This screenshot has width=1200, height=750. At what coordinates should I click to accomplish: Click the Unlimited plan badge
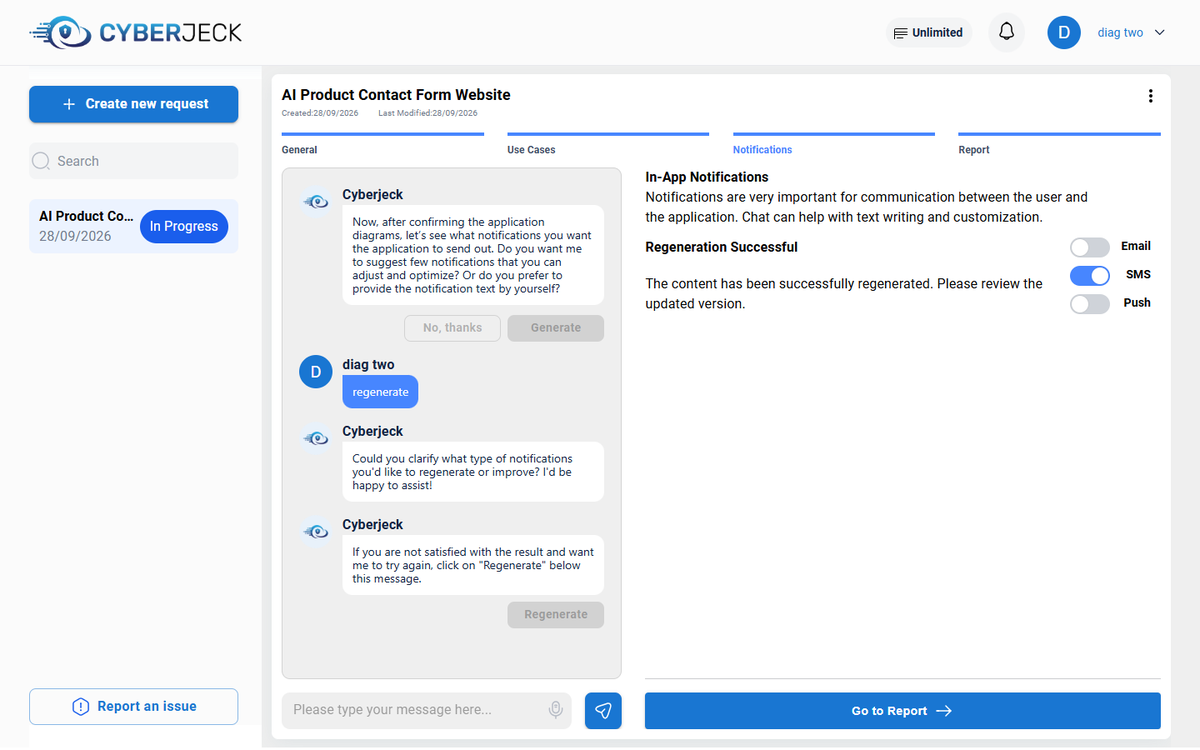(x=929, y=32)
